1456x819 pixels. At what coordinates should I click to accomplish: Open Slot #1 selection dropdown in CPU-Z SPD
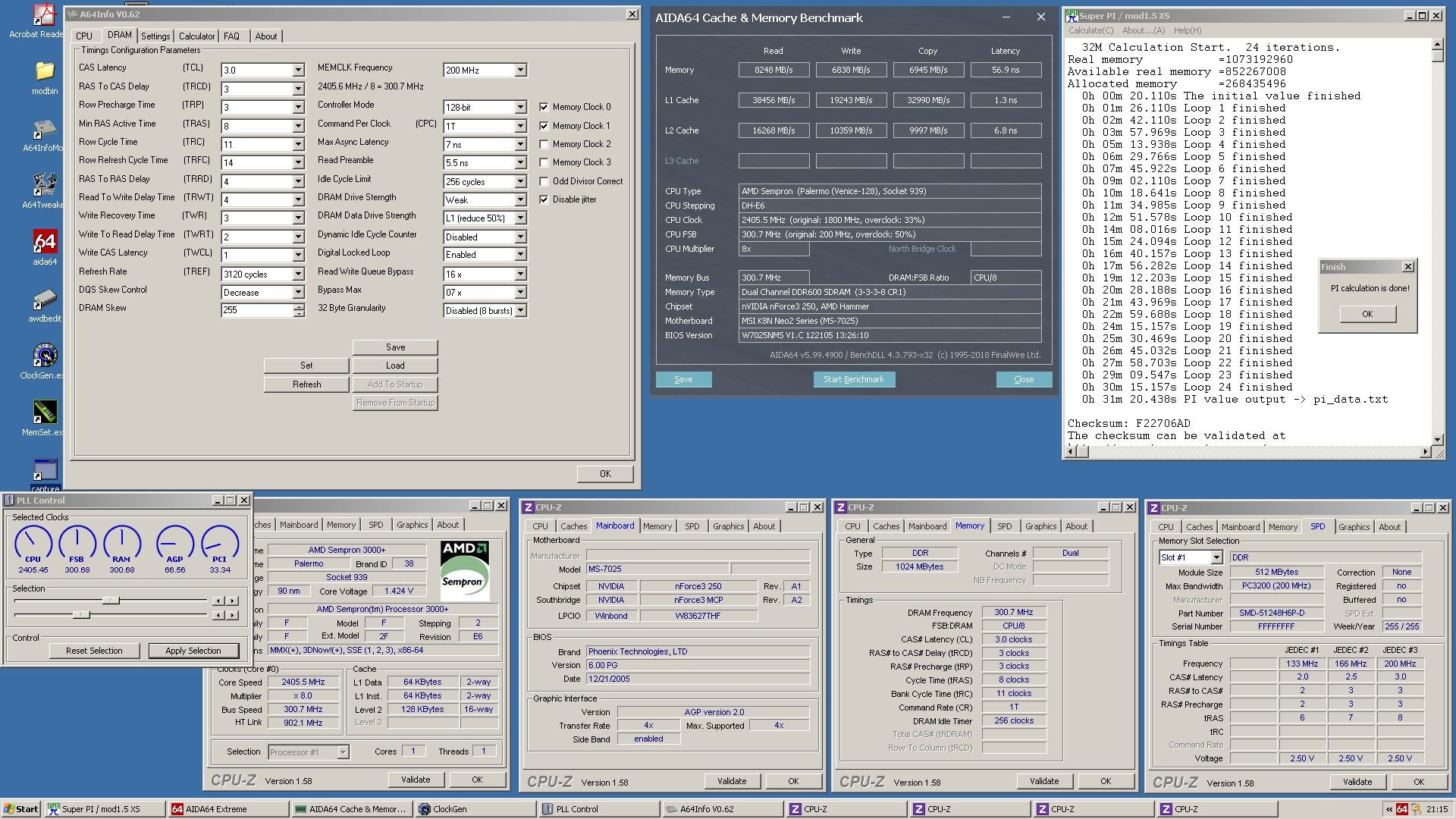(x=1216, y=557)
